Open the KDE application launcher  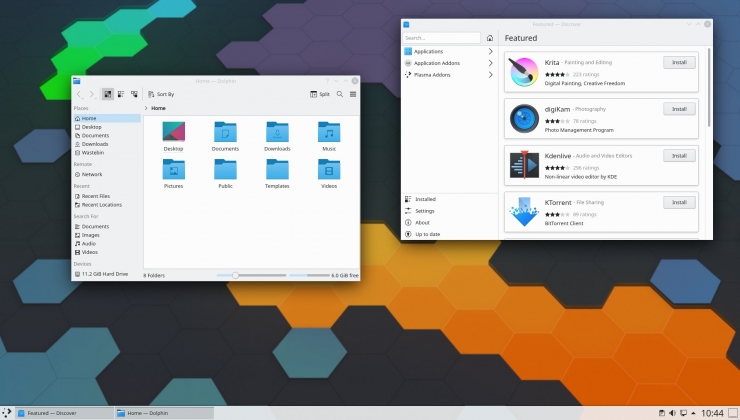[x=8, y=412]
